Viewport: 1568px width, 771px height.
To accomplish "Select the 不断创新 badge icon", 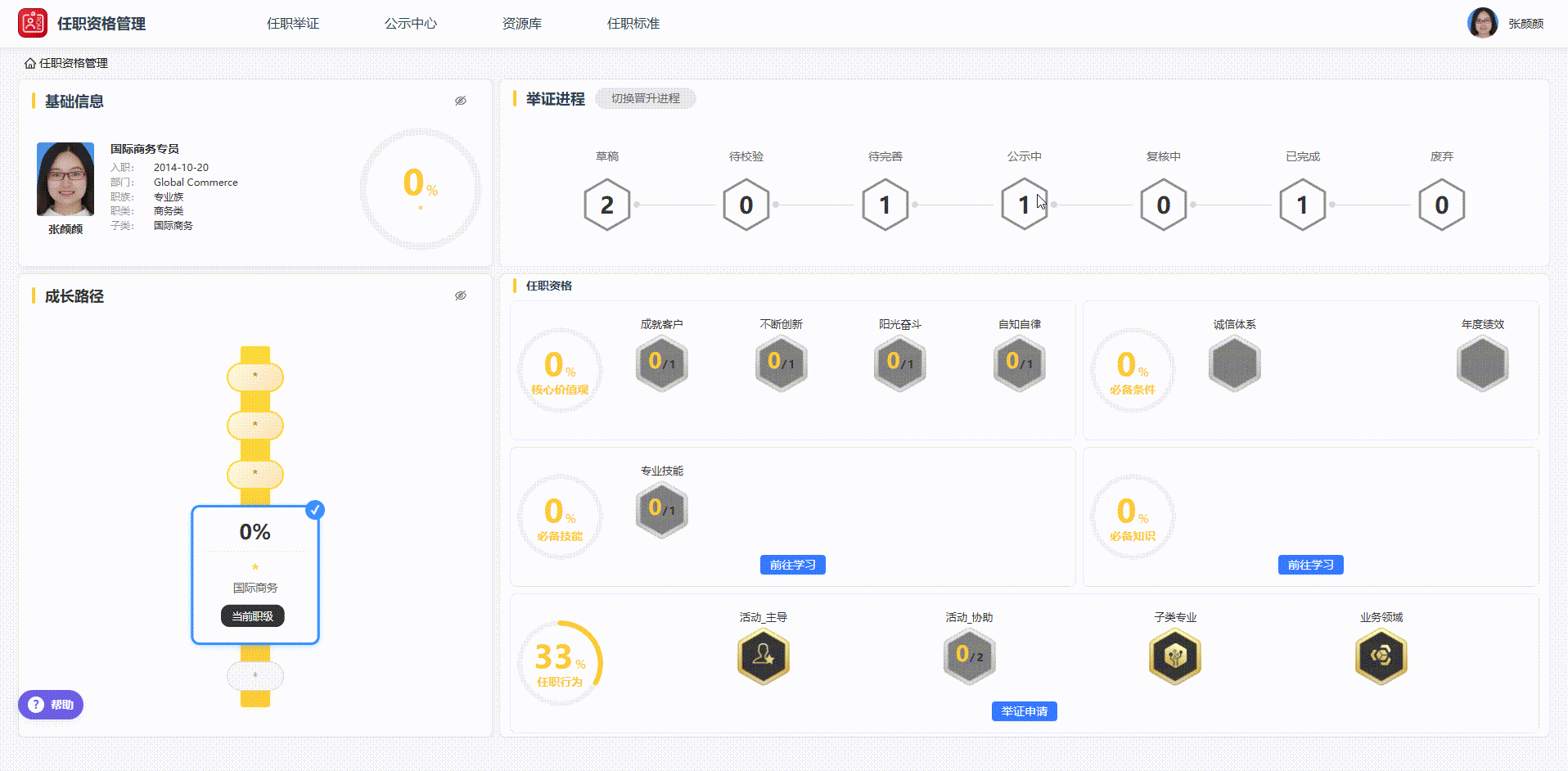I will click(781, 363).
